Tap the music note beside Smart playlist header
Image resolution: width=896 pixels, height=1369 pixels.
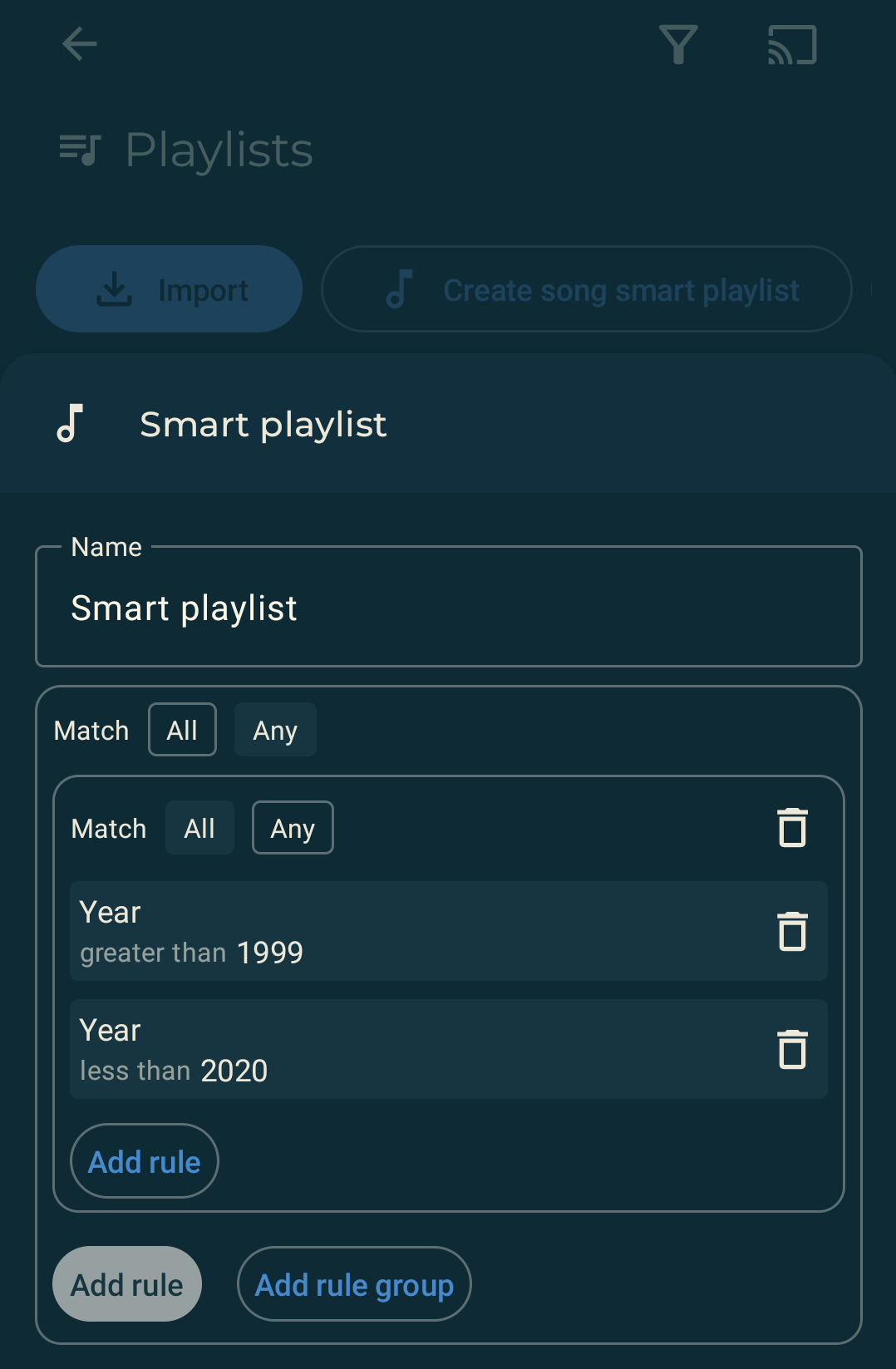click(71, 423)
